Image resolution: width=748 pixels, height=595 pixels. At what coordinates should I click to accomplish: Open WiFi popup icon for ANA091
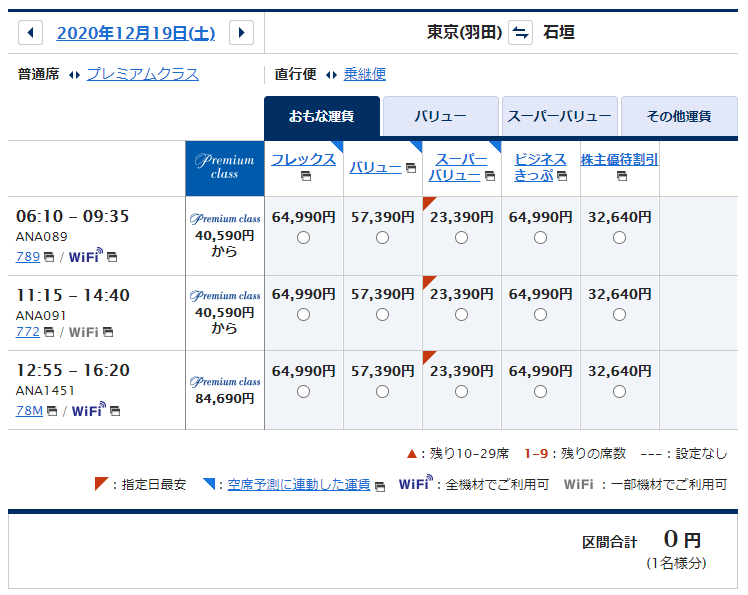pos(108,332)
